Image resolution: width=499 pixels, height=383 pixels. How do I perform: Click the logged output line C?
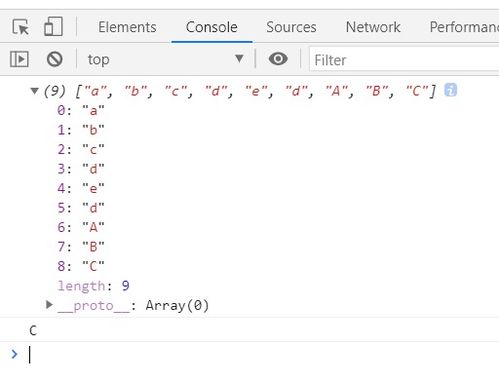point(33,330)
